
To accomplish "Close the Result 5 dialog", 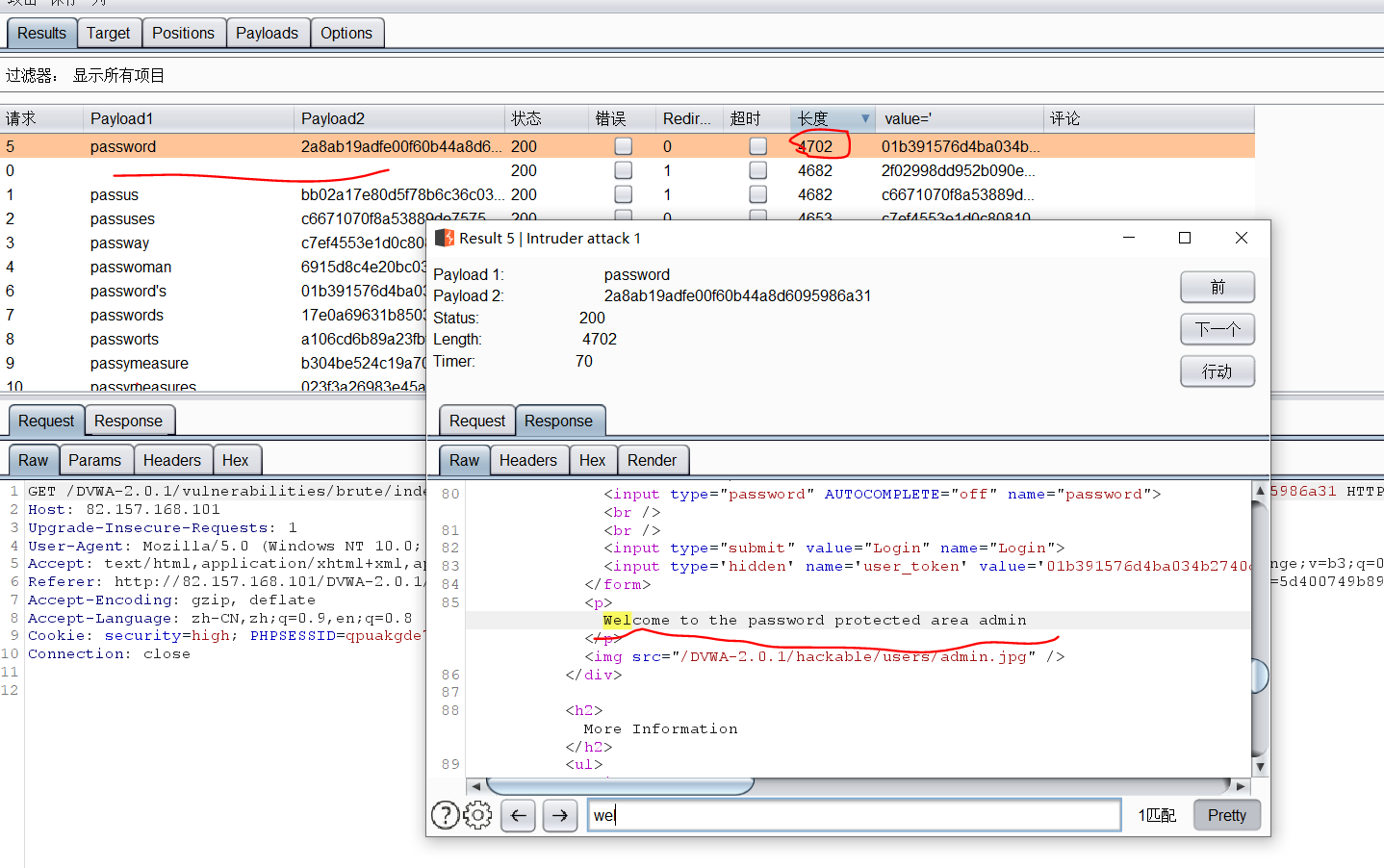I will (1242, 238).
